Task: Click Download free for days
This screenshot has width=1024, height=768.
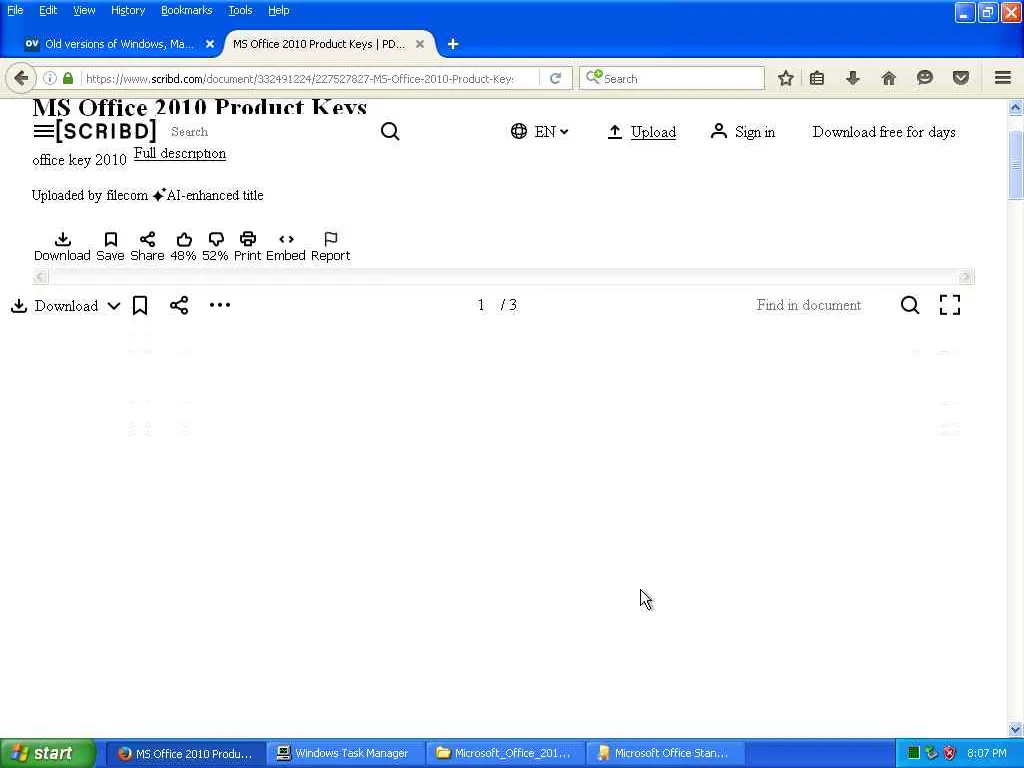Action: point(884,132)
